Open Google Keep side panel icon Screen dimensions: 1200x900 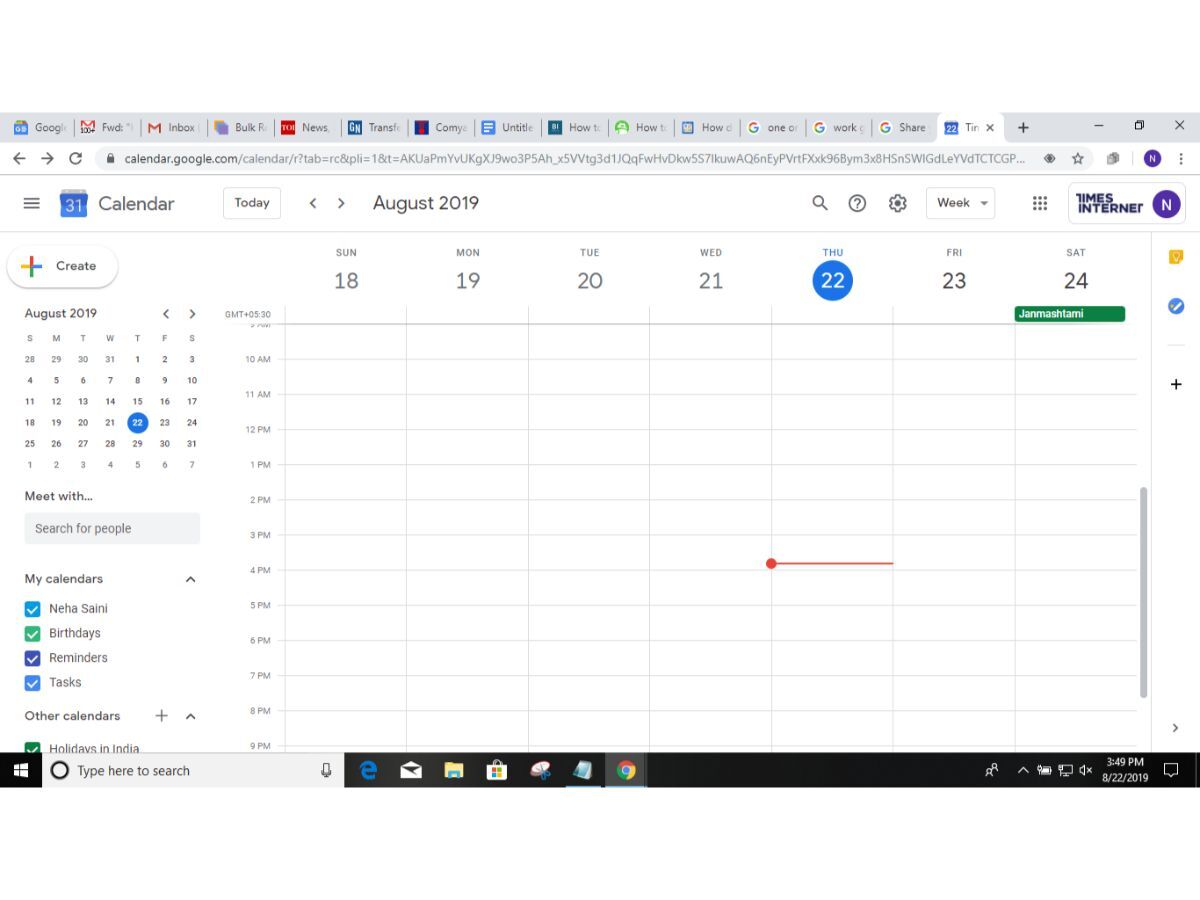click(x=1176, y=258)
